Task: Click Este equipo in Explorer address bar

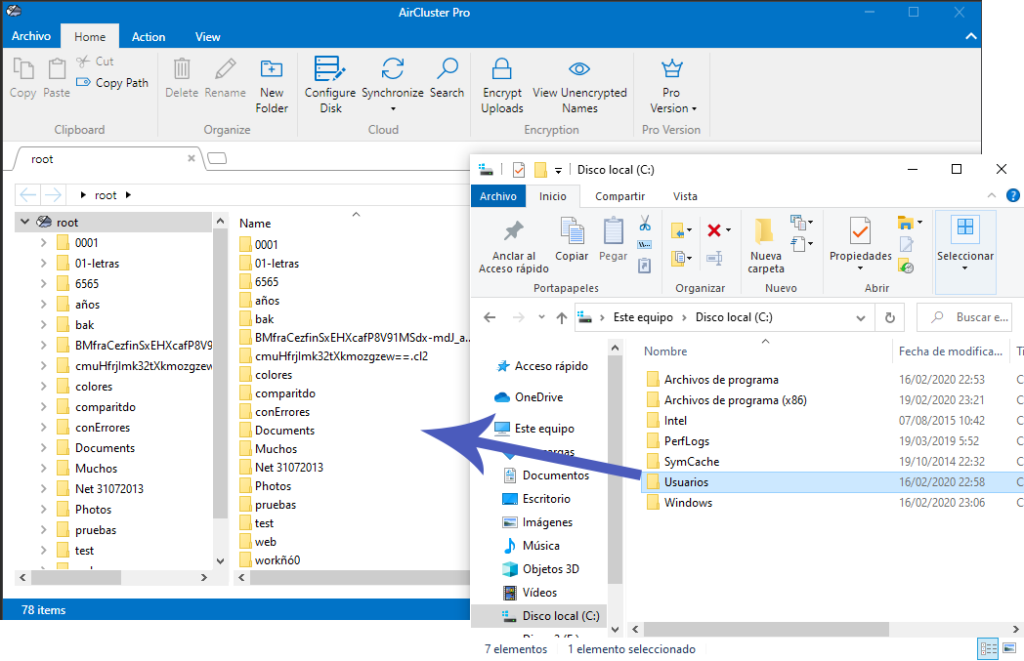Action: click(x=643, y=317)
